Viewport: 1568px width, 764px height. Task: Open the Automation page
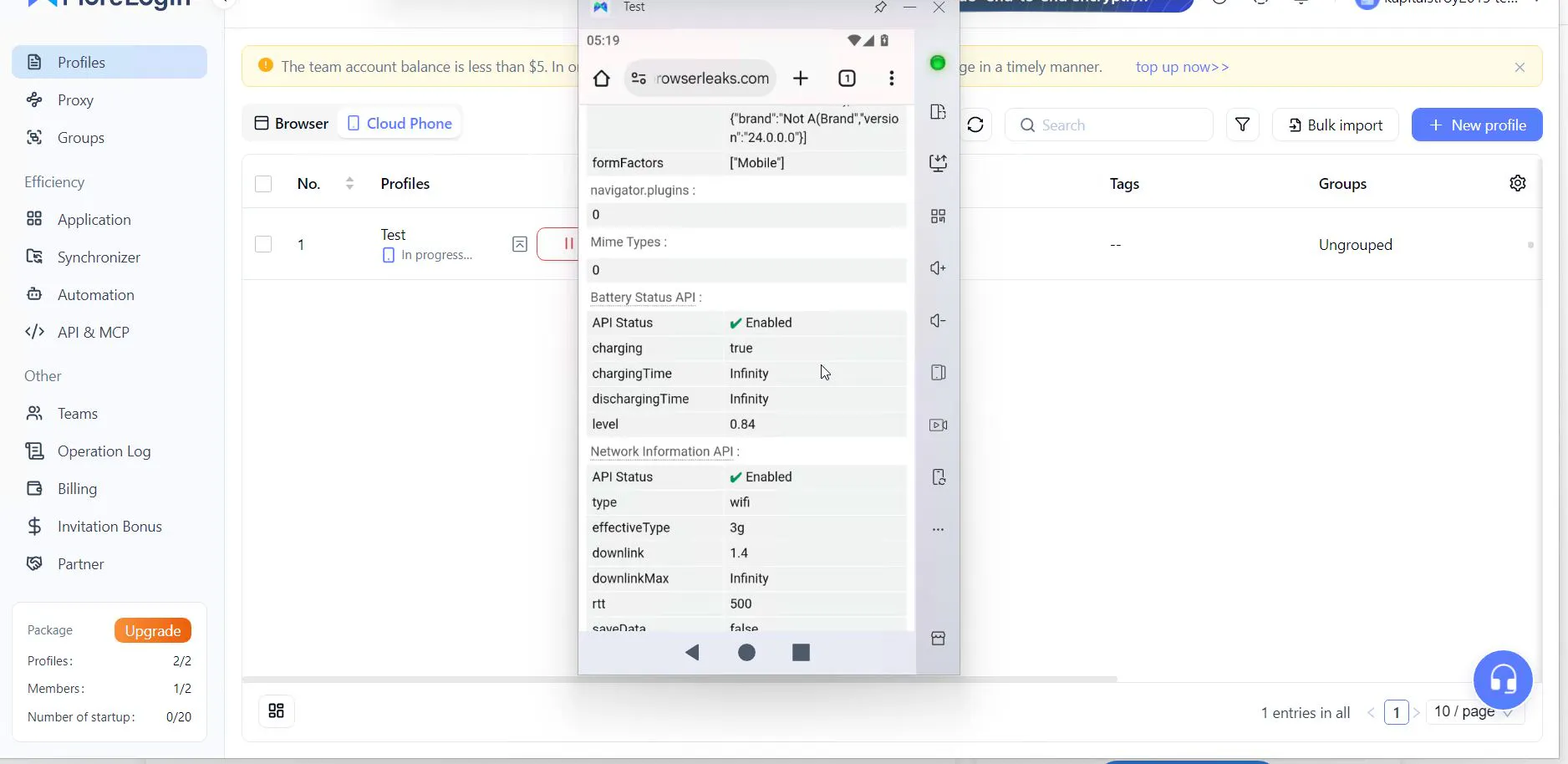(x=109, y=294)
